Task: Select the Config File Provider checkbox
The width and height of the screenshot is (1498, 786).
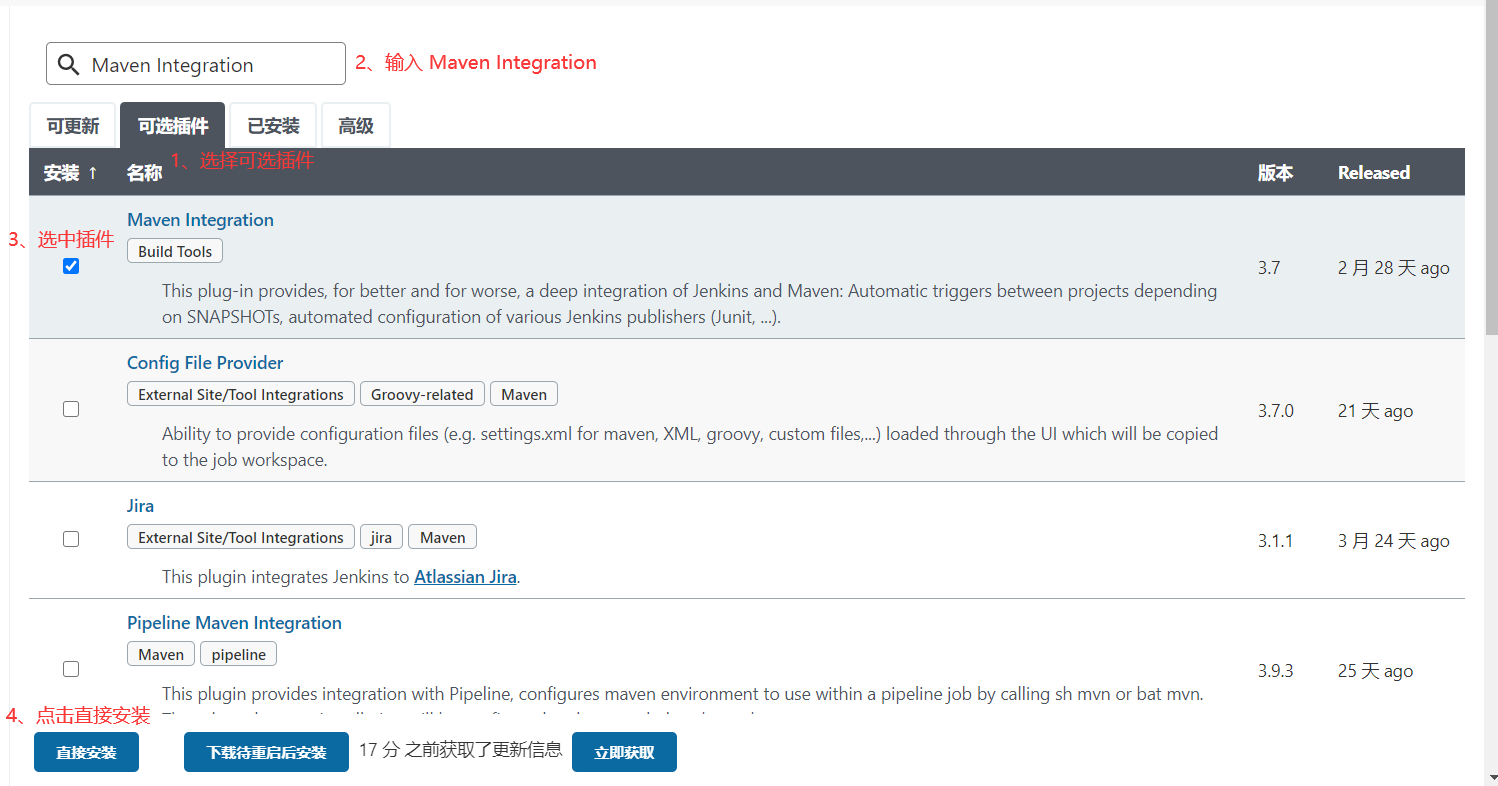Action: pos(71,409)
